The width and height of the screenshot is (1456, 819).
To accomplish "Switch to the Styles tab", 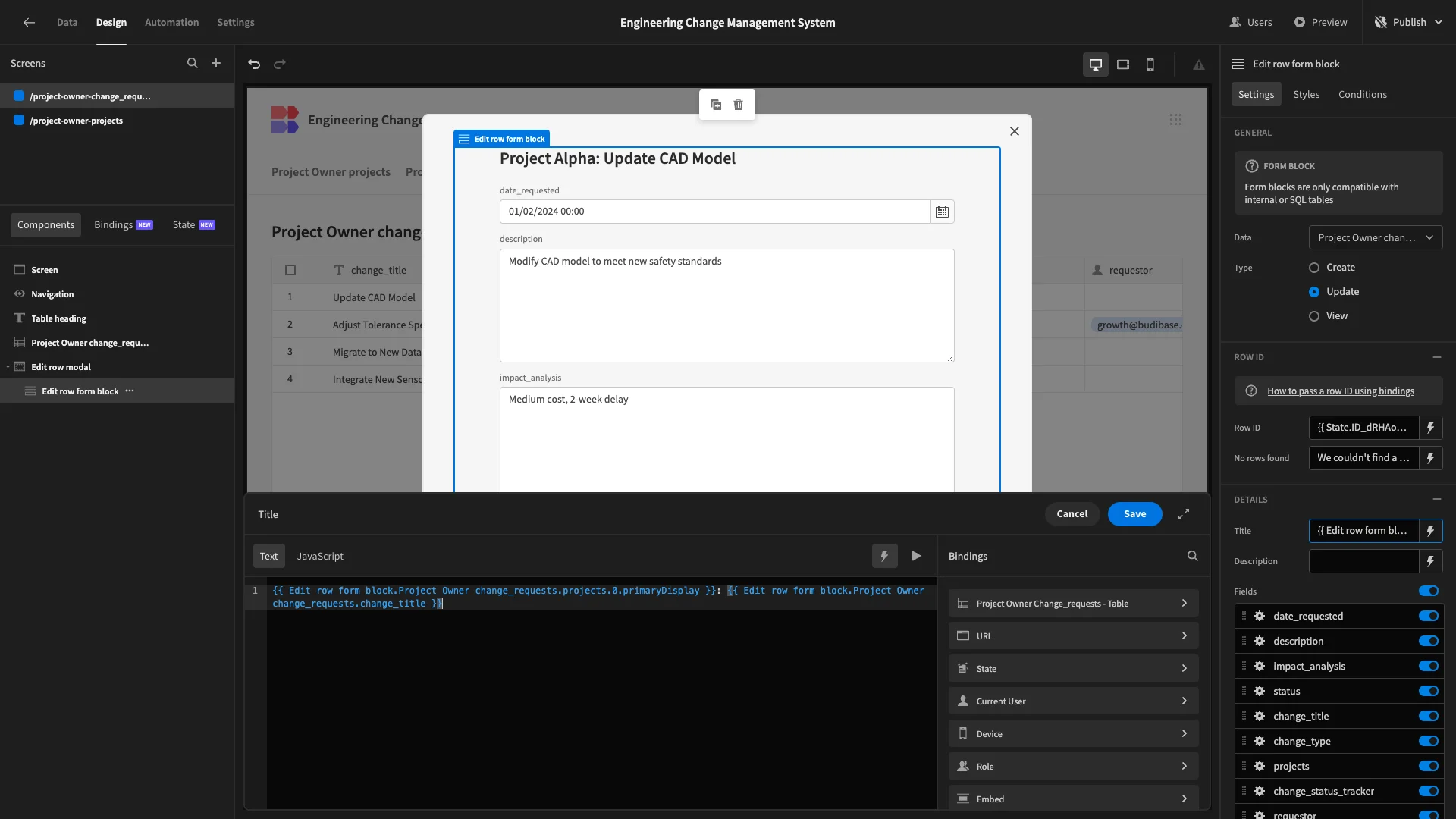I will pos(1306,94).
